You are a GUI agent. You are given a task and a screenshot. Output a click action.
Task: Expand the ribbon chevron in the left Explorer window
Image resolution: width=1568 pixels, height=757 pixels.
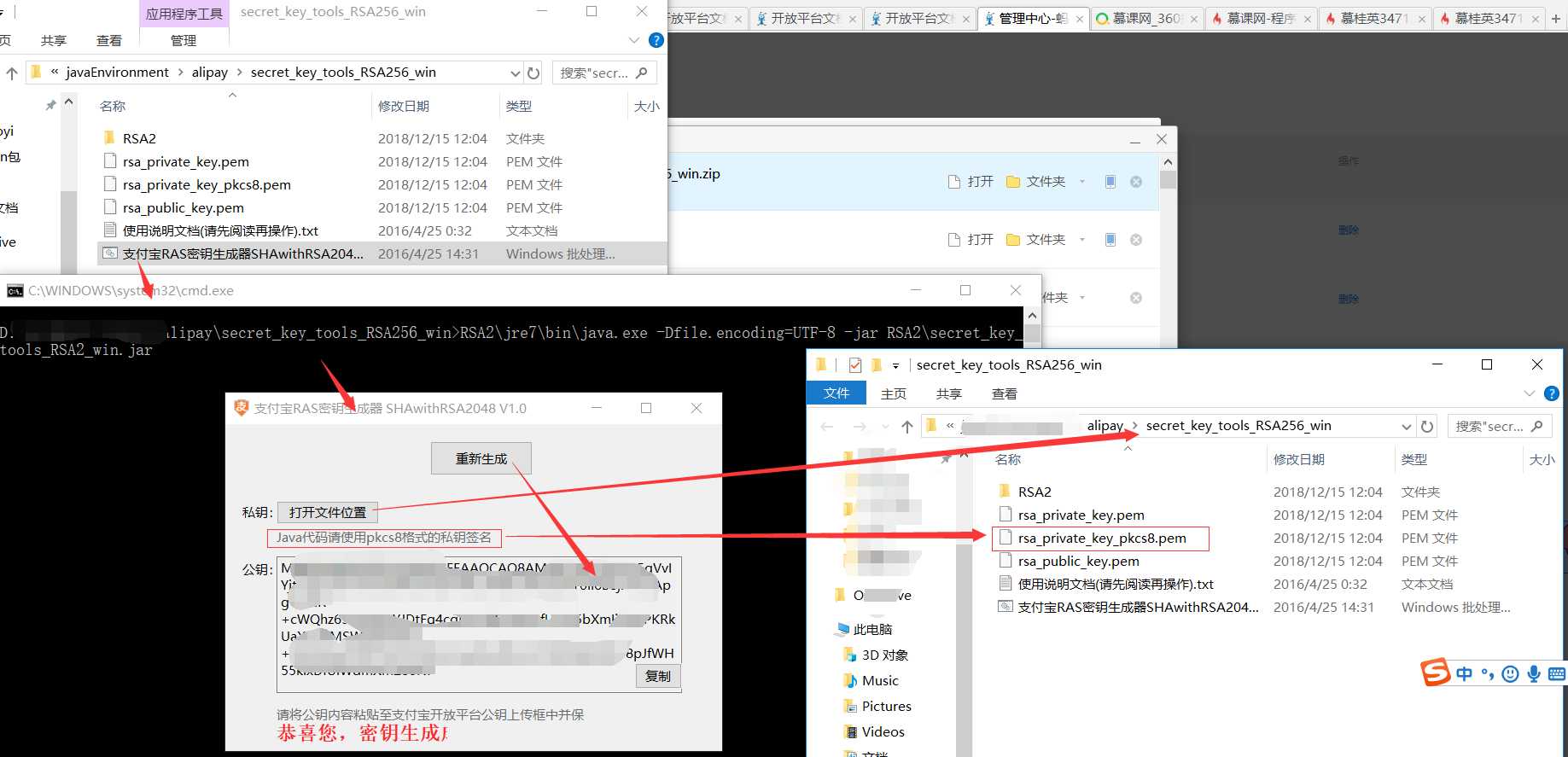[633, 40]
